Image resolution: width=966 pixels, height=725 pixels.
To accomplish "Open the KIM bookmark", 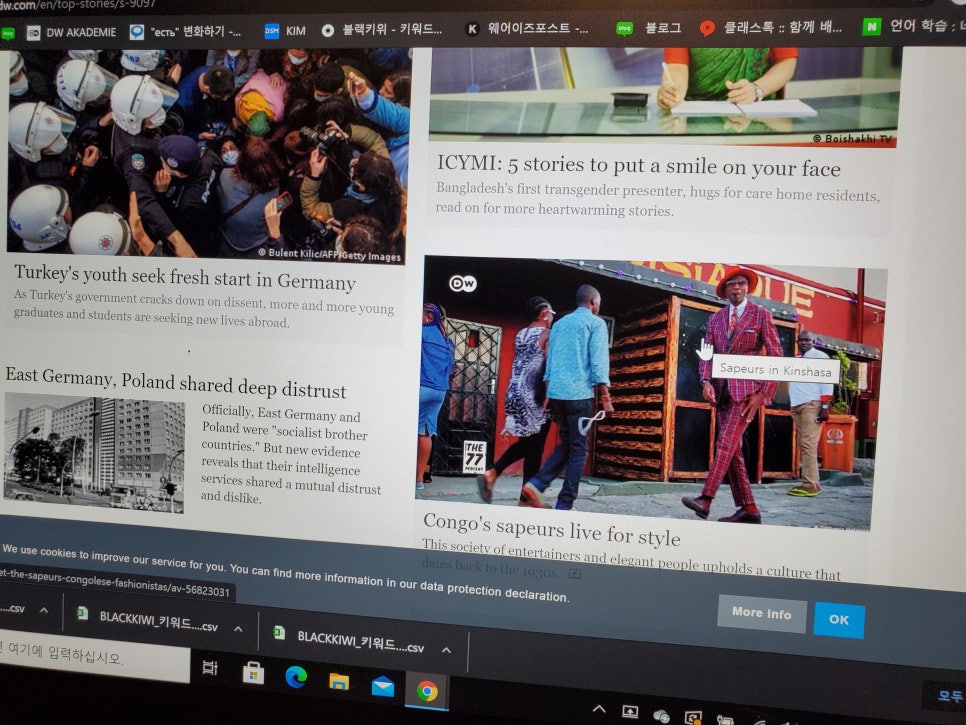I will (x=285, y=31).
